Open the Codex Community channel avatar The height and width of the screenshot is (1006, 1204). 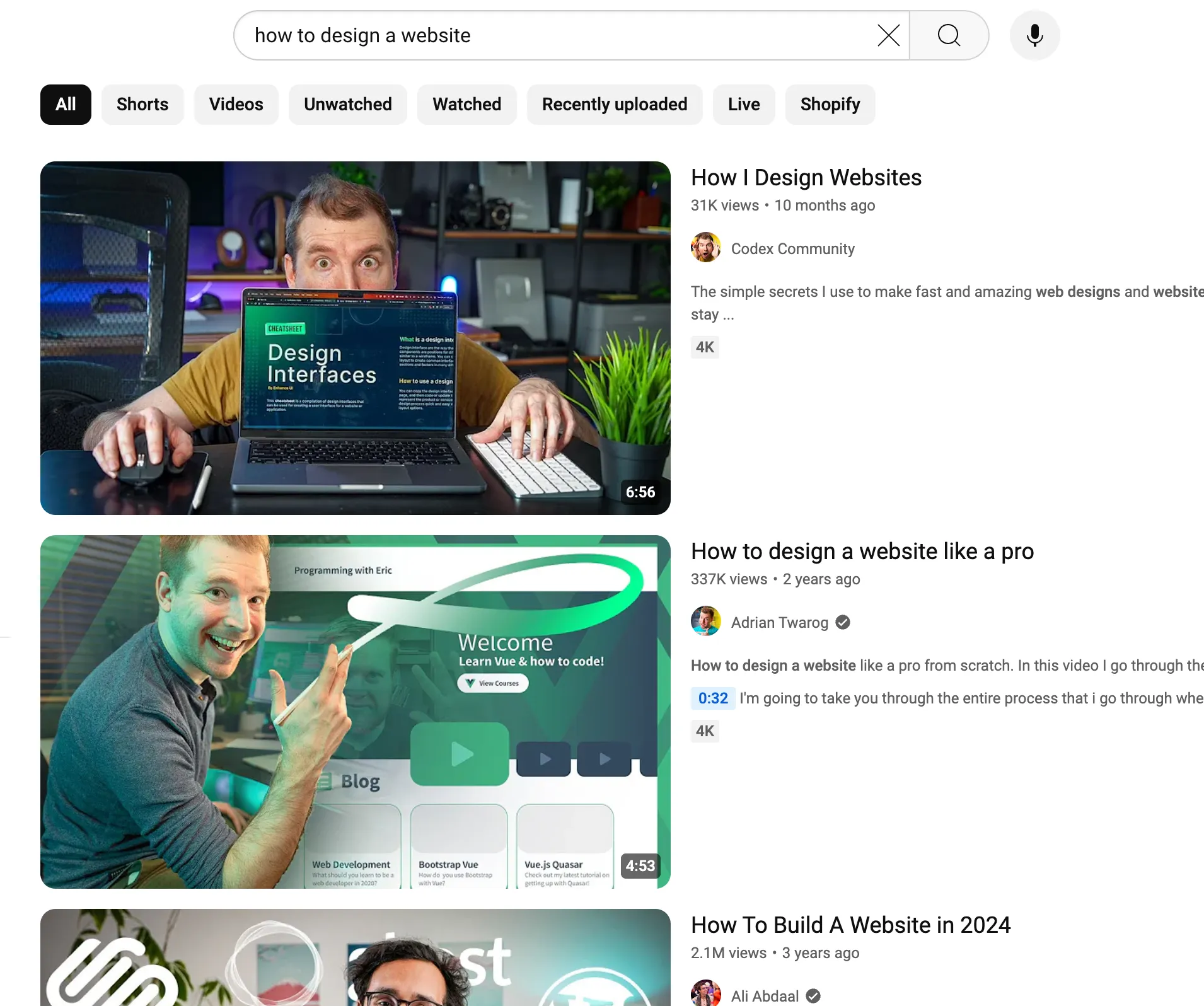[x=706, y=248]
